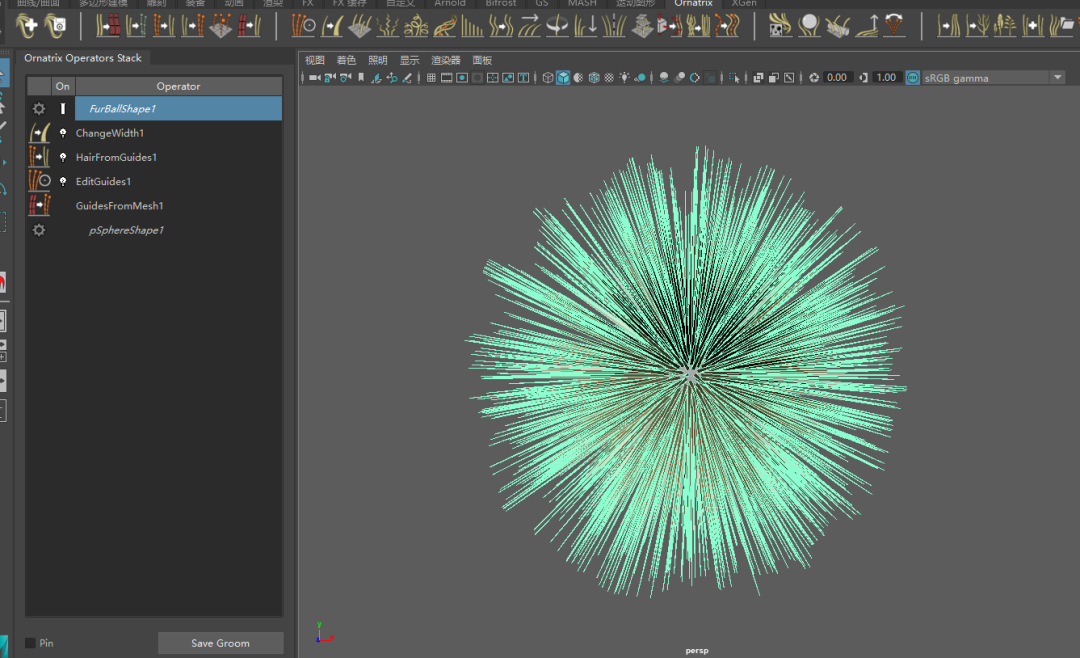Disable the HairFromGuides1 operator bulb
This screenshot has height=658, width=1080.
(x=63, y=157)
